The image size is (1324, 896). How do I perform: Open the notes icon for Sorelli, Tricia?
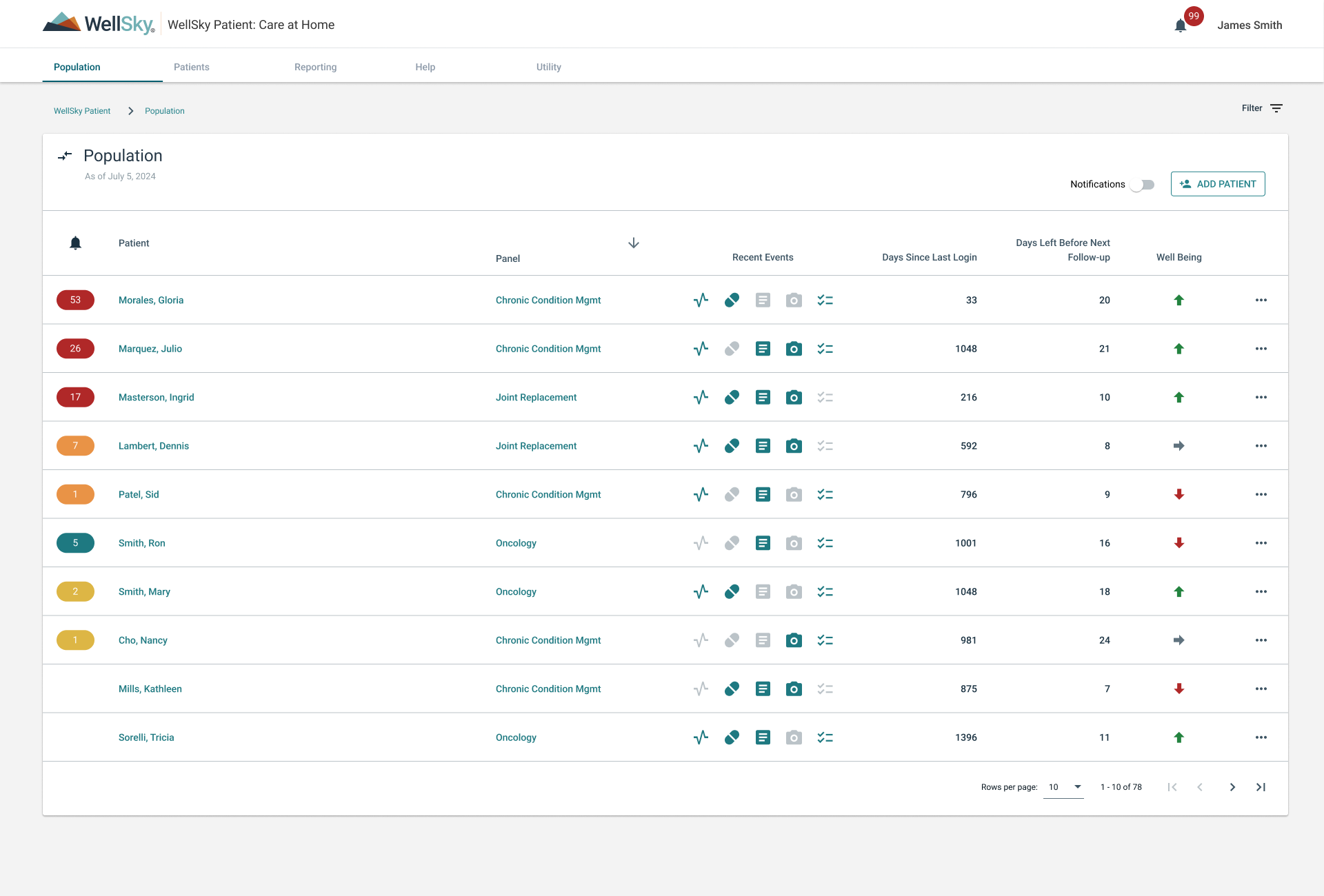pos(763,737)
